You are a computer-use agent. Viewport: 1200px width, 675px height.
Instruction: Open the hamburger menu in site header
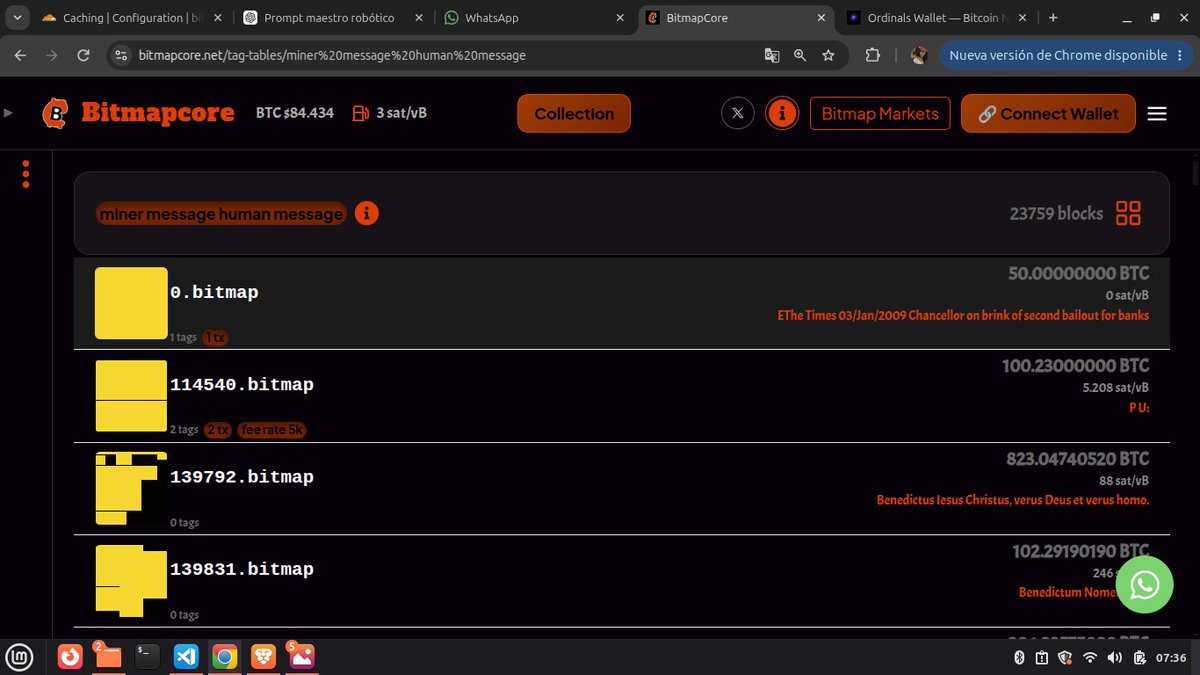[1157, 114]
